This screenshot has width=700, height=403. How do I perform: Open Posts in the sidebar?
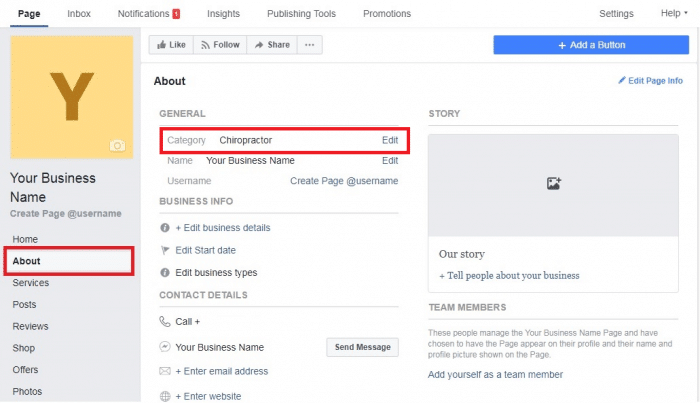24,305
